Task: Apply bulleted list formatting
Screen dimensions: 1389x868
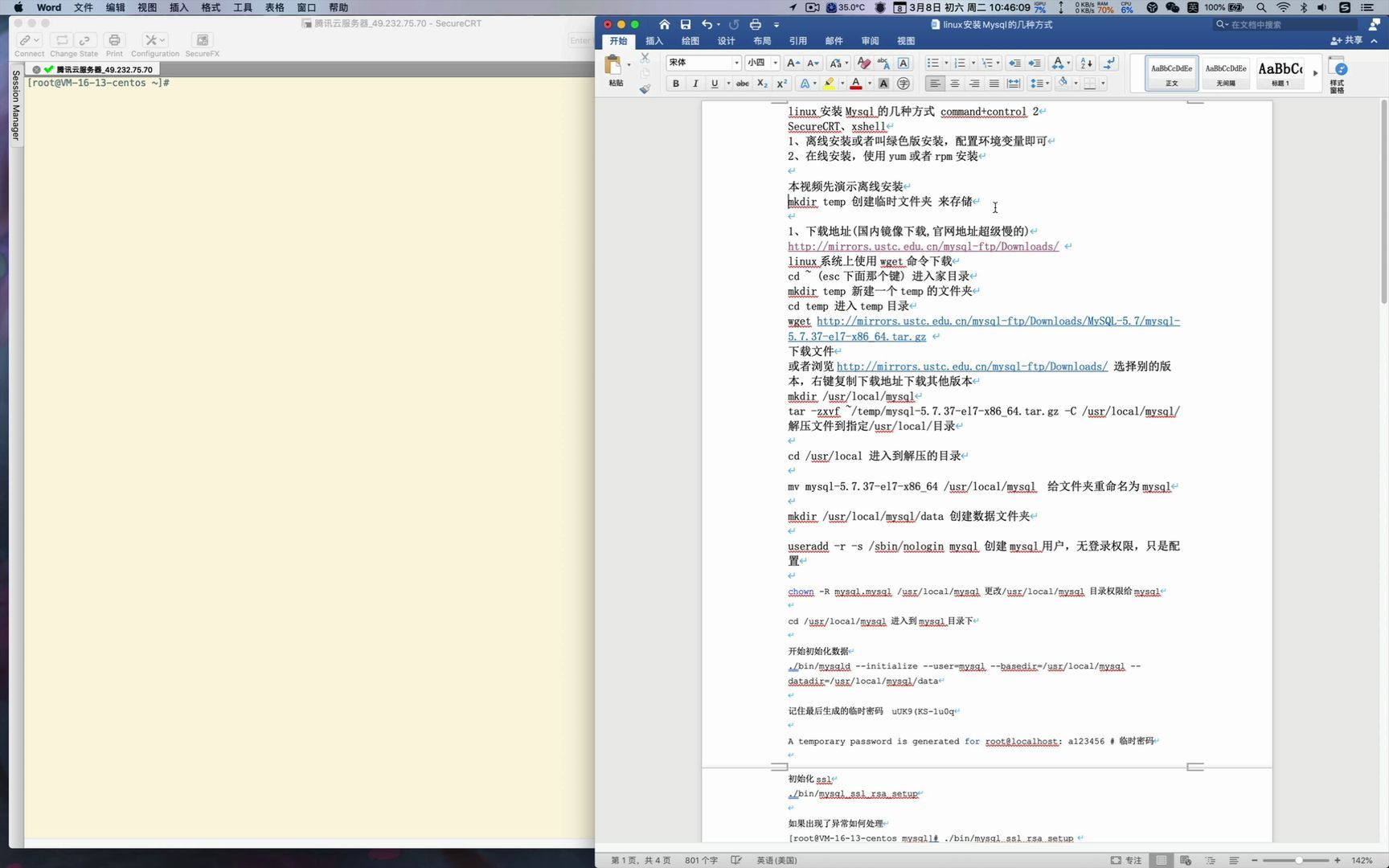Action: (934, 62)
